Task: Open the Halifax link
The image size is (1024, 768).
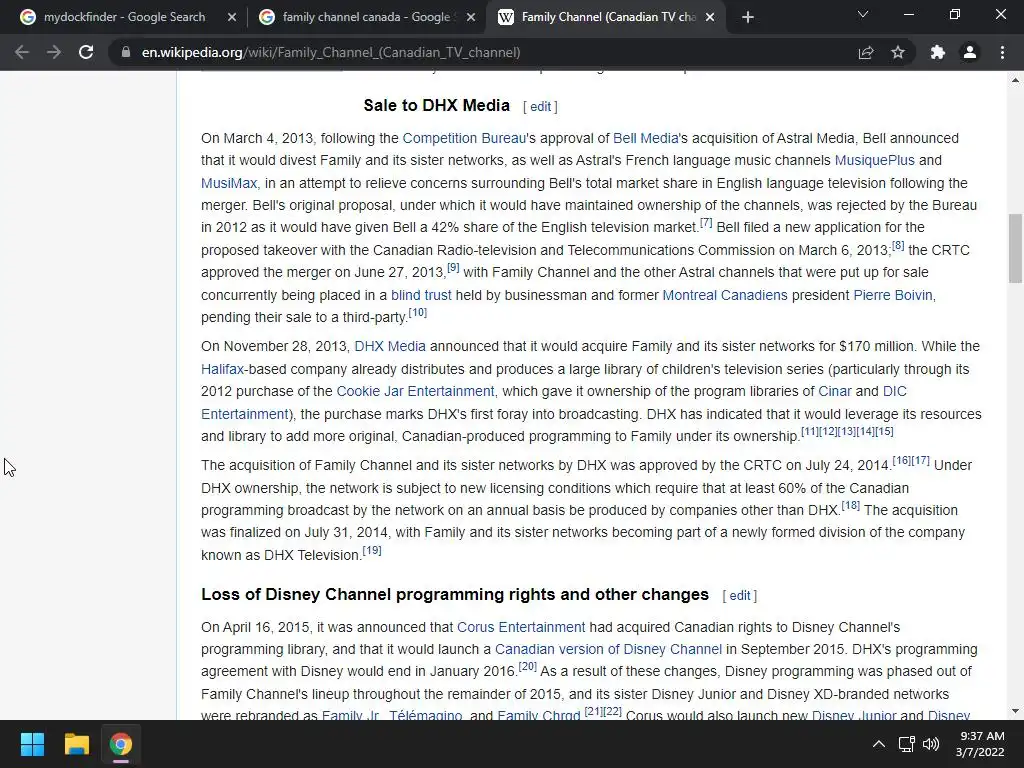Action: point(223,369)
